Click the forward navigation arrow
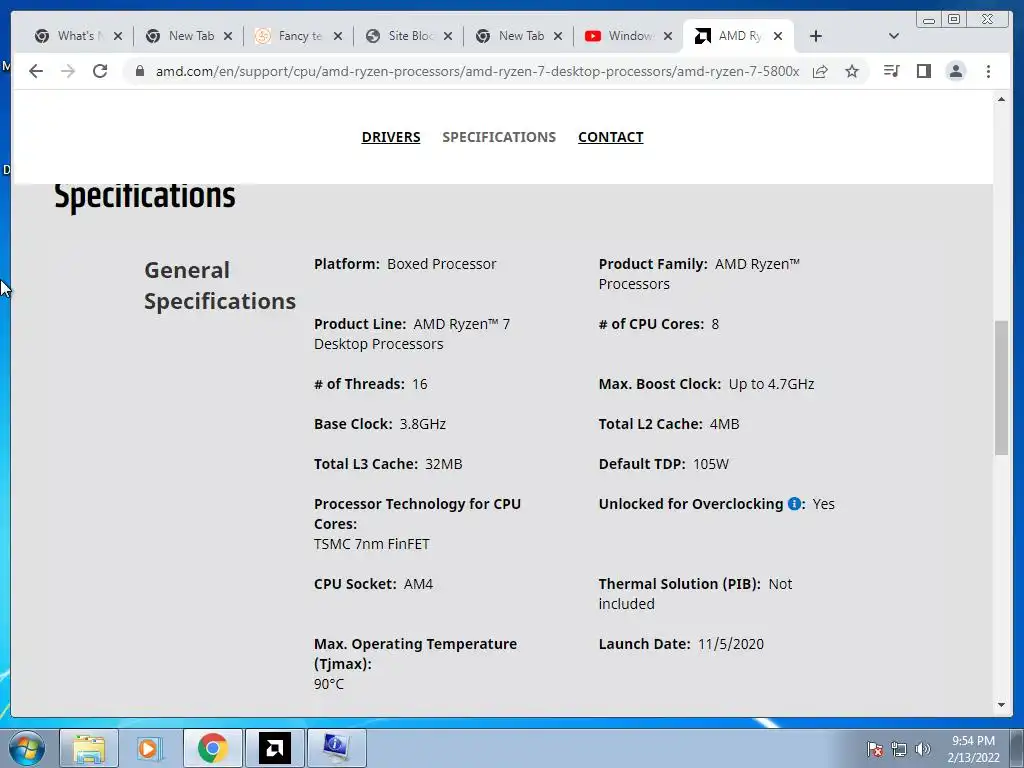The height and width of the screenshot is (768, 1024). pos(68,71)
